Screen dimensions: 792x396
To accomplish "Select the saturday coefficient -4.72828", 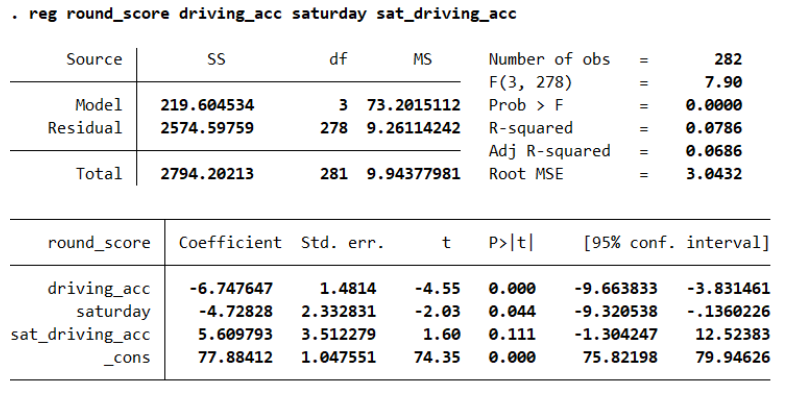I will pyautogui.click(x=235, y=311).
